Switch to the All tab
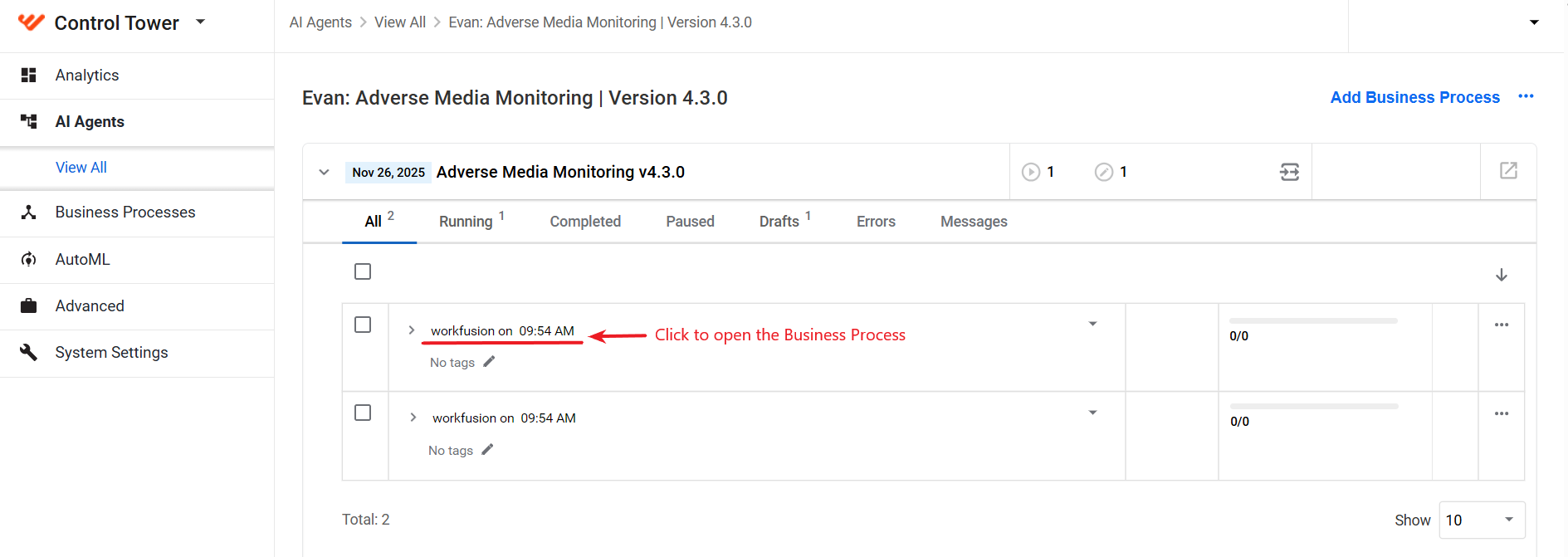The image size is (1568, 557). 379,221
